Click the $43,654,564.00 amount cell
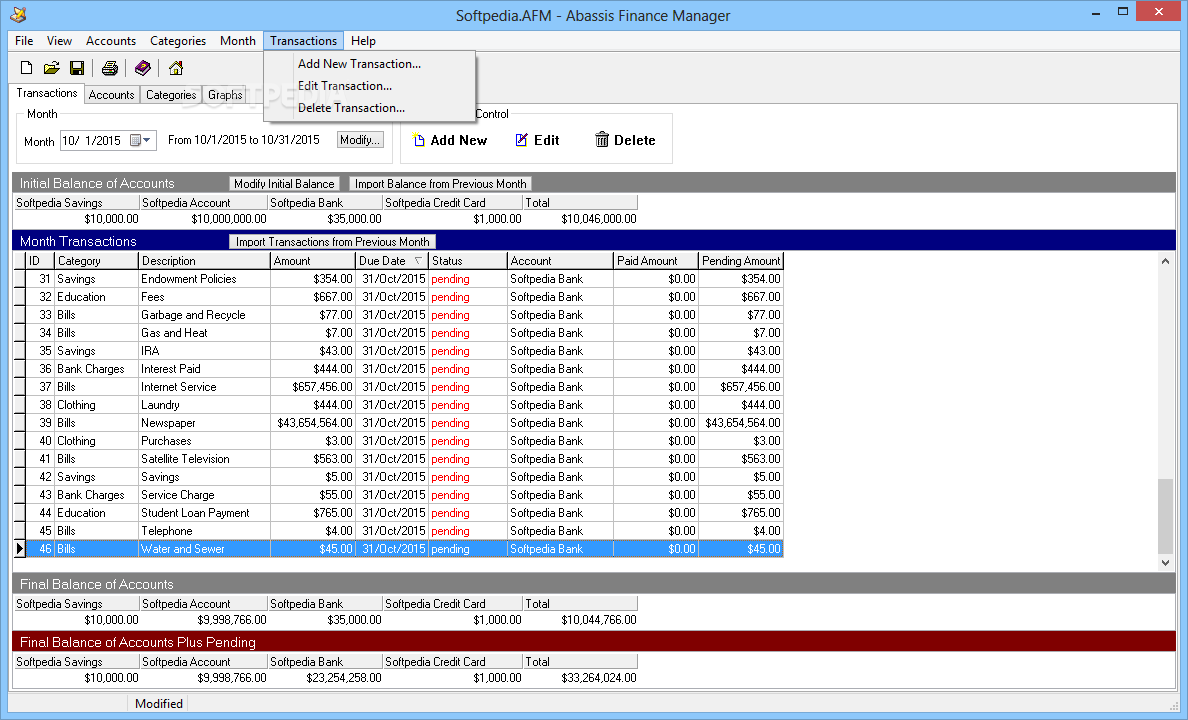 pyautogui.click(x=313, y=423)
